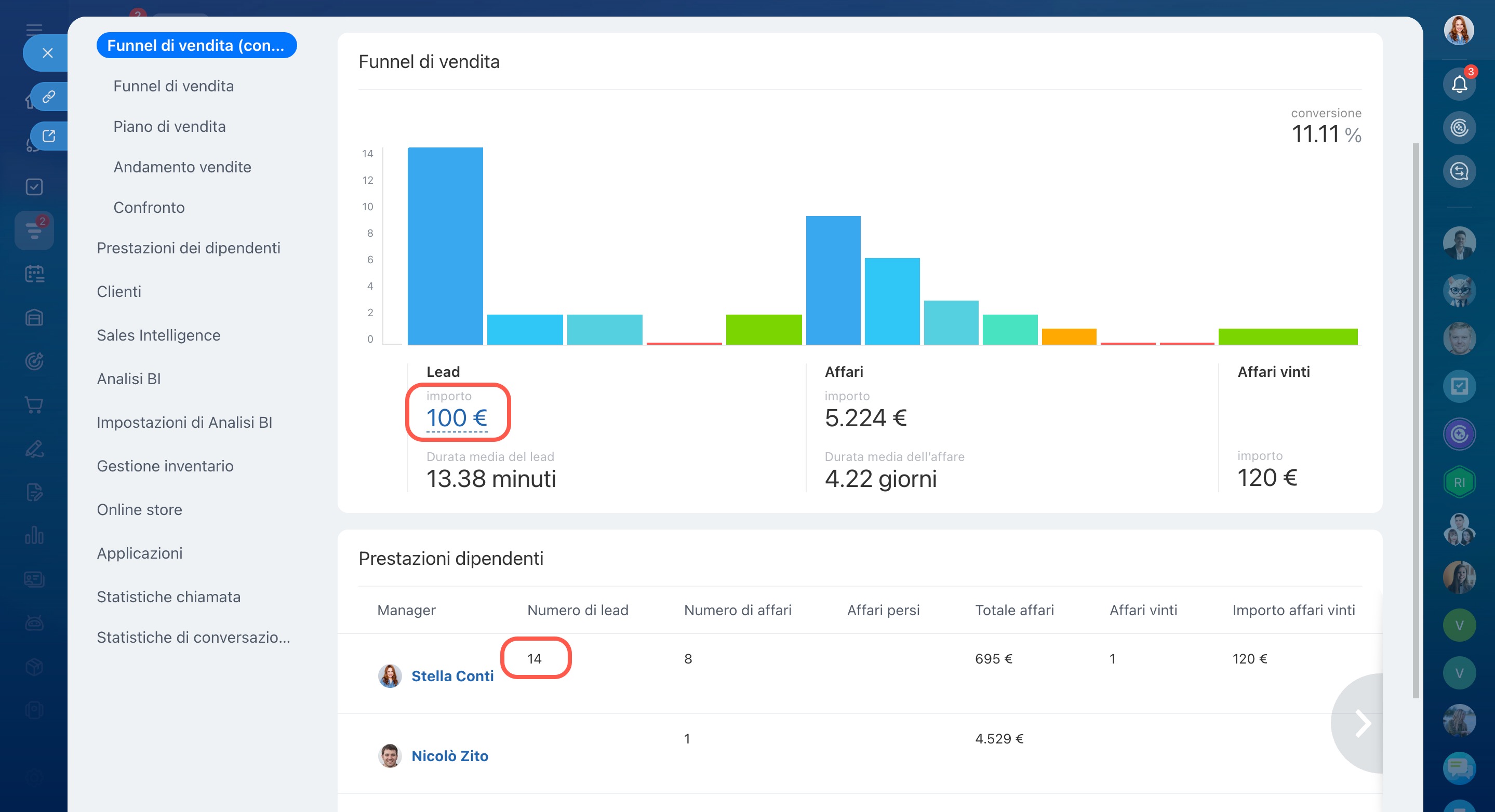Click the shopping cart sidebar icon
The width and height of the screenshot is (1495, 812).
point(34,405)
